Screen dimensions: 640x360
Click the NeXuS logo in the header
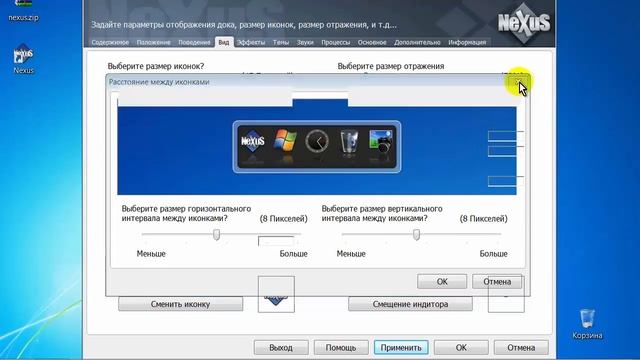click(x=524, y=23)
